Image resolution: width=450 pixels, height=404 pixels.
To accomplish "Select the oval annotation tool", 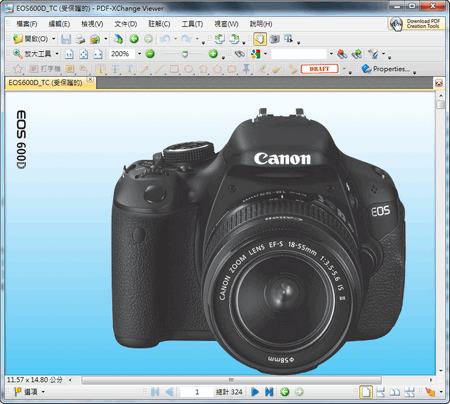I will click(x=188, y=69).
